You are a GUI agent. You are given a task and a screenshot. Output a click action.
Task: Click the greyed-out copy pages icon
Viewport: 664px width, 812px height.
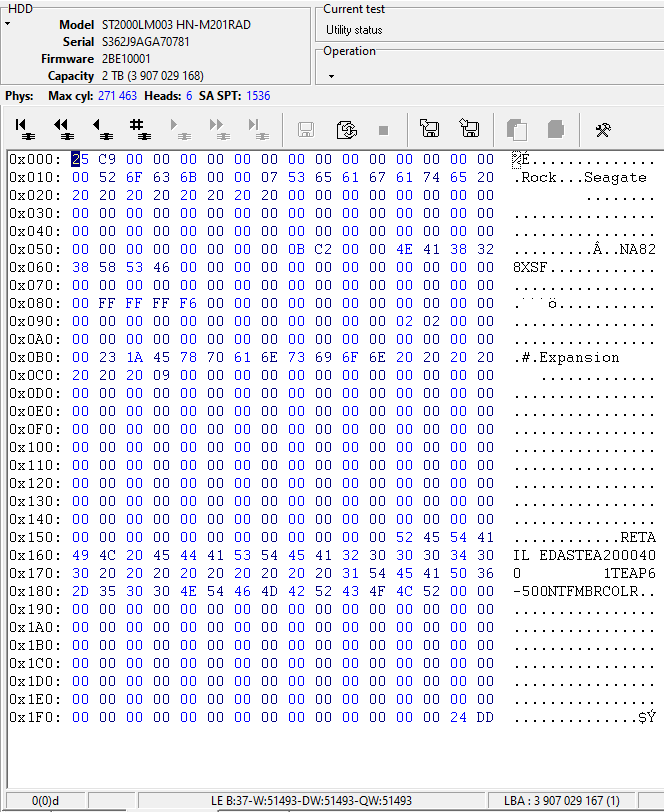517,129
